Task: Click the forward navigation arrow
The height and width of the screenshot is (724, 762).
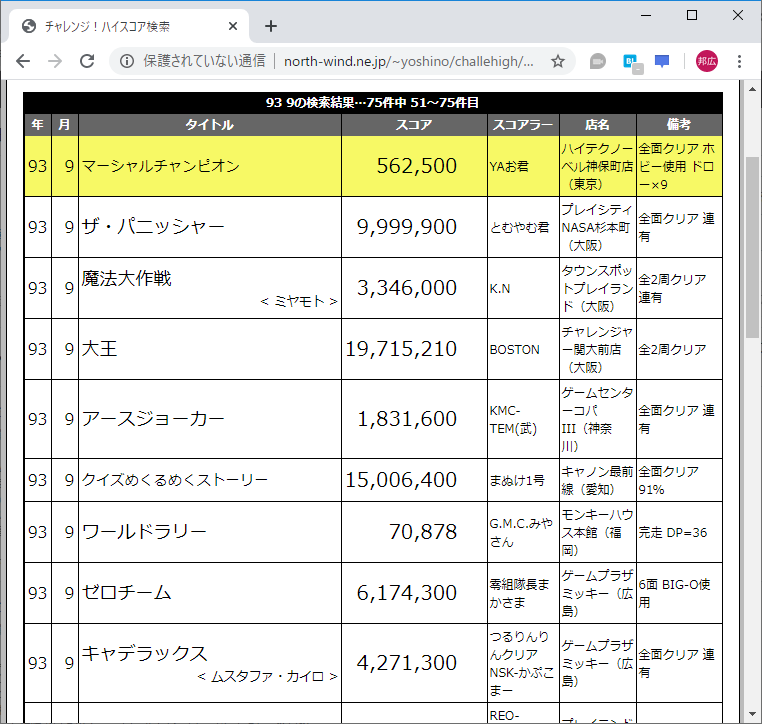Action: tap(55, 61)
